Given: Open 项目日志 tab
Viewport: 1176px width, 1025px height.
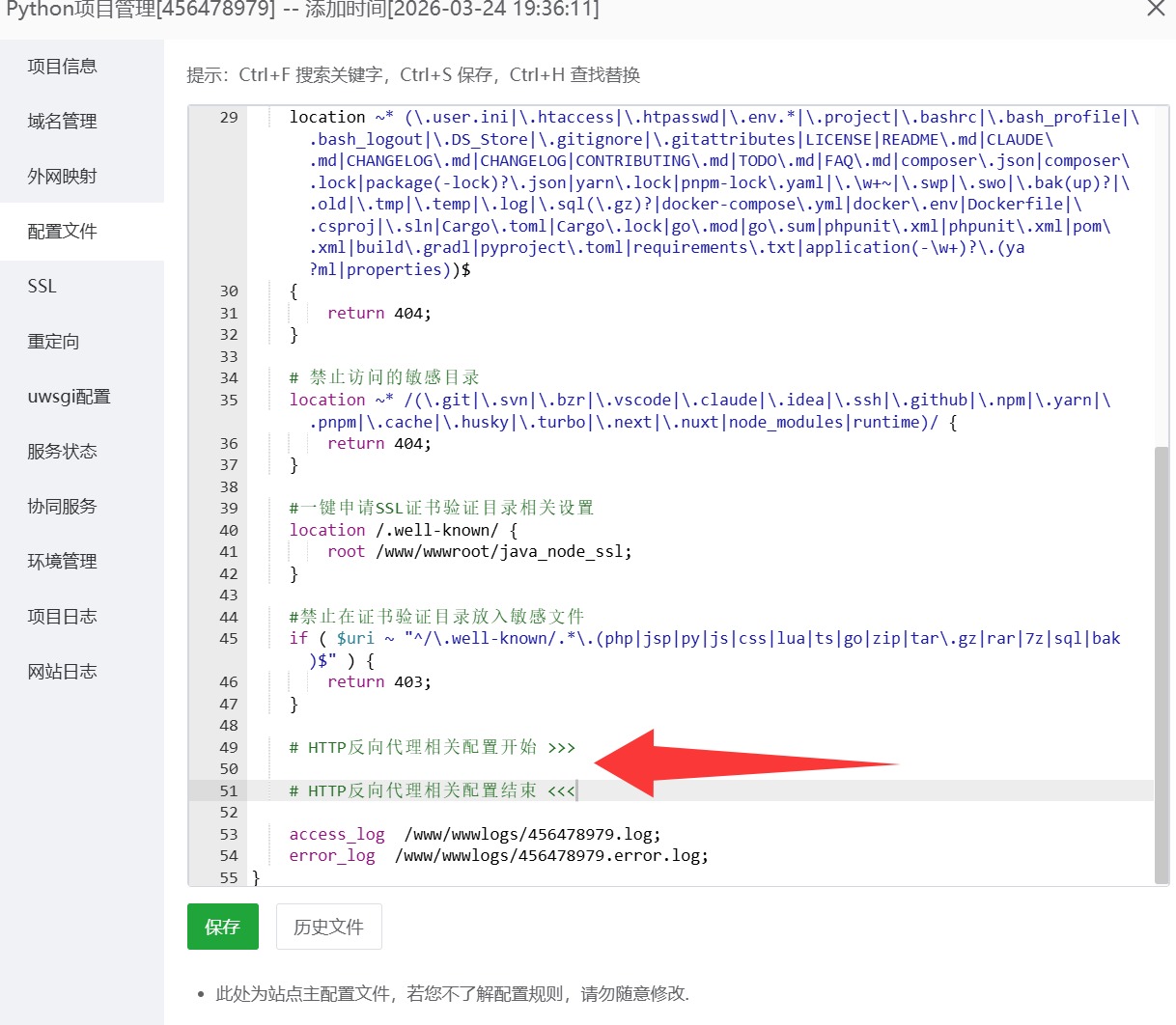Looking at the screenshot, I should point(63,617).
